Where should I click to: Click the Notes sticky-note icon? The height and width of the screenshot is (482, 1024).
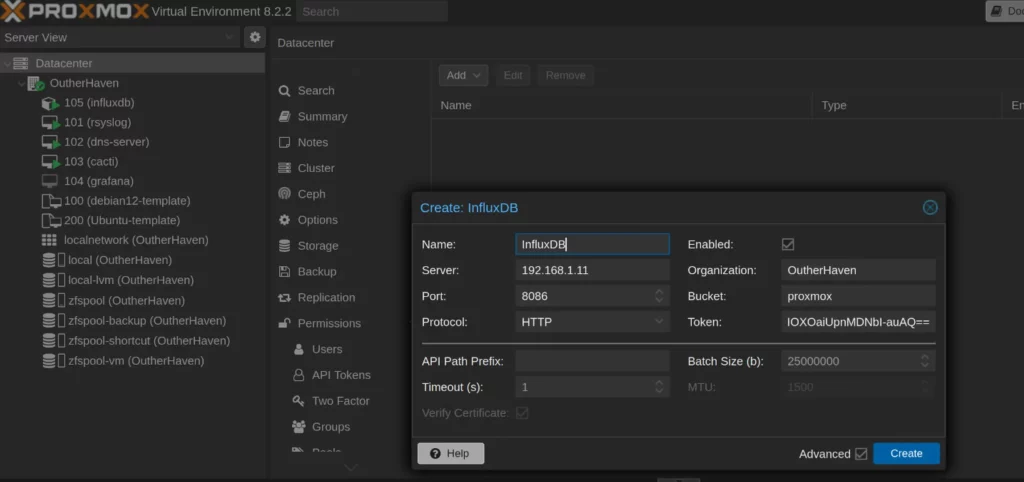click(x=284, y=142)
